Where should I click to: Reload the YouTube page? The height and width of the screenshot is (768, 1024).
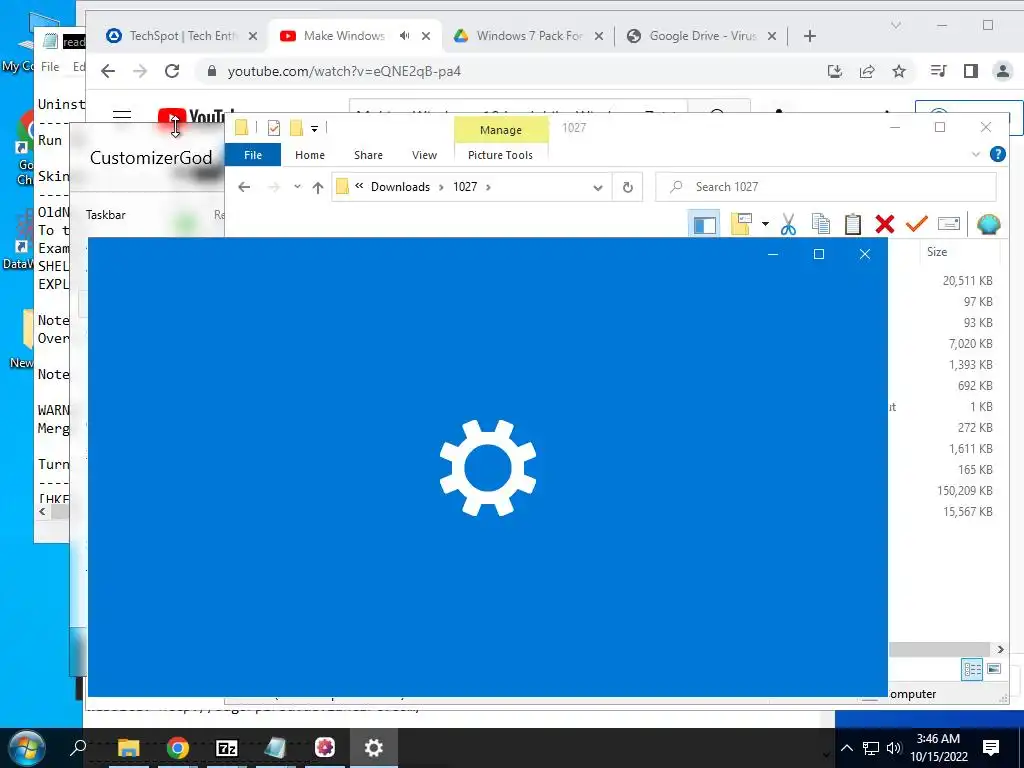click(172, 71)
